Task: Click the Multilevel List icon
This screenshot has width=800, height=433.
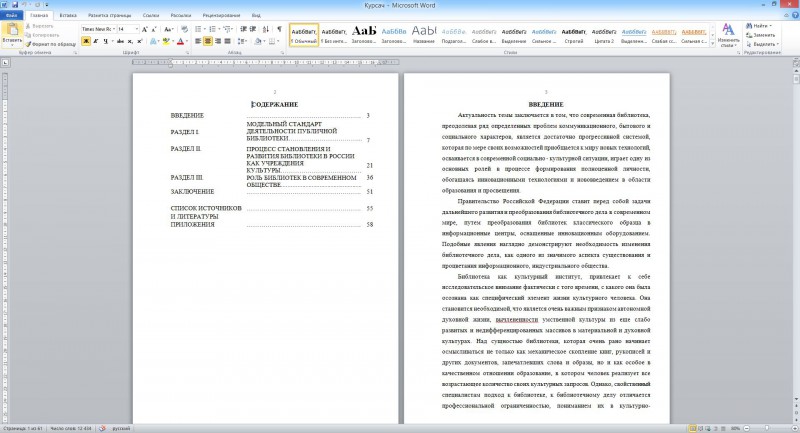Action: [227, 30]
